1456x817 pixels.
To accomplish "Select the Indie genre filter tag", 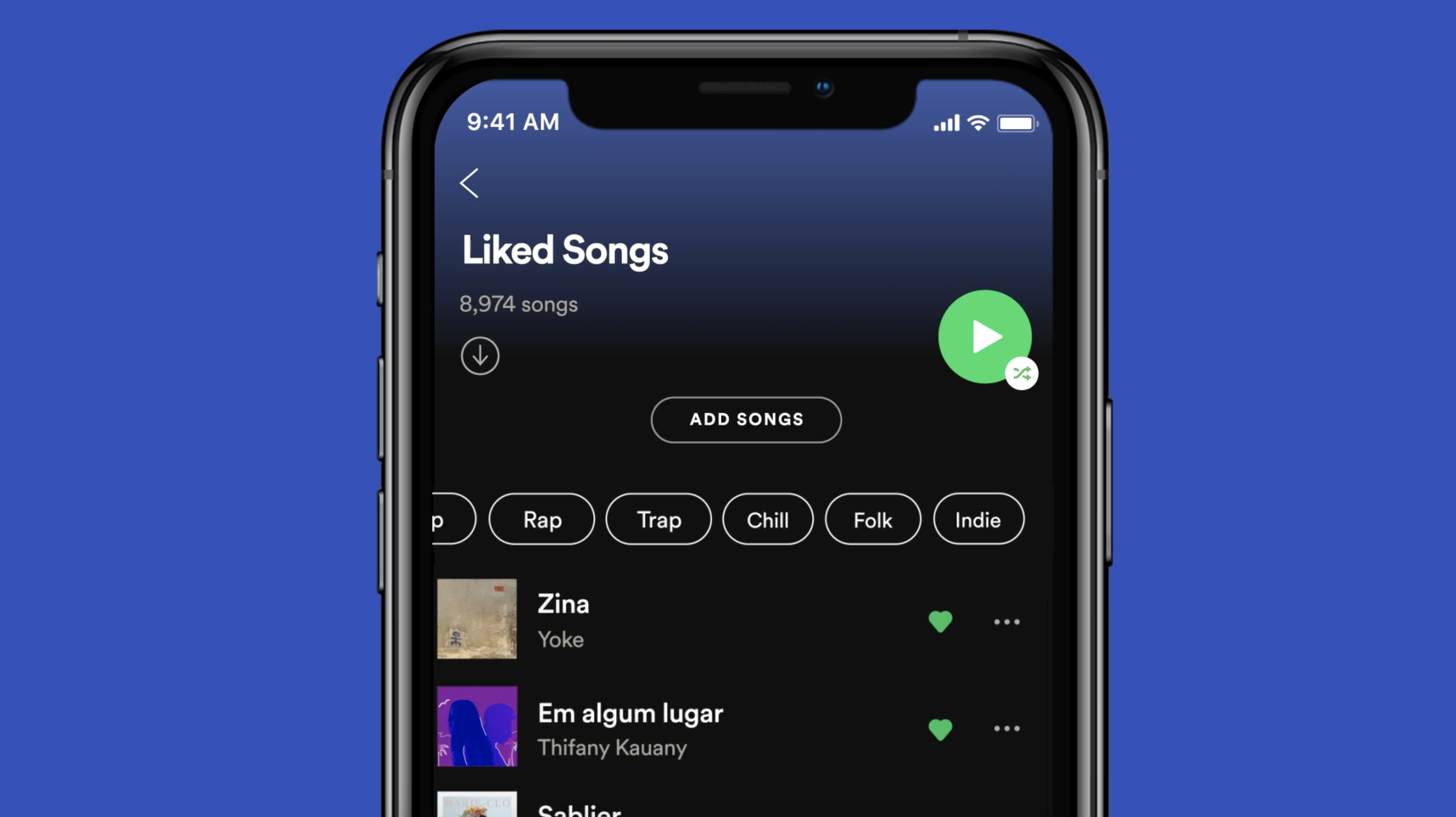I will (978, 519).
